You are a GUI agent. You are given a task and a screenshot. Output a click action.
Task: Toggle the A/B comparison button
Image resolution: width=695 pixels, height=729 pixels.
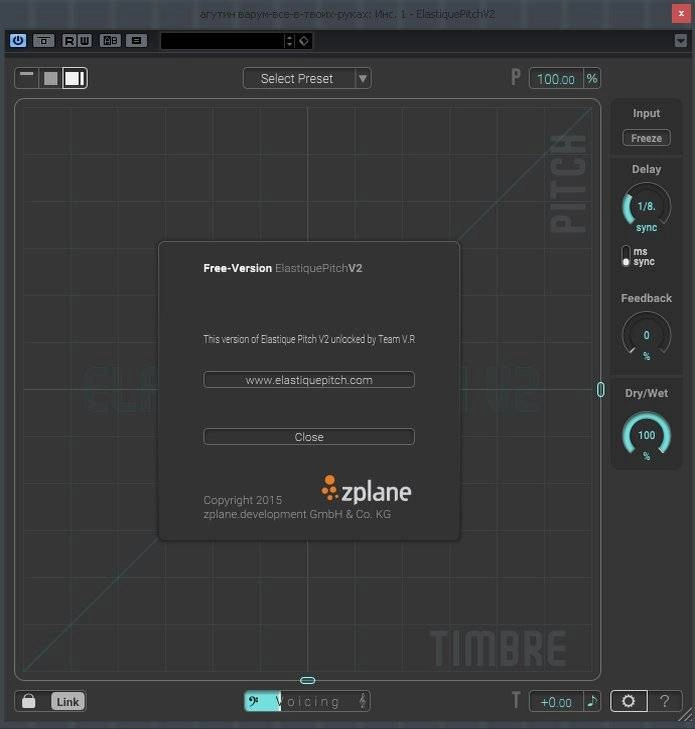[x=110, y=41]
